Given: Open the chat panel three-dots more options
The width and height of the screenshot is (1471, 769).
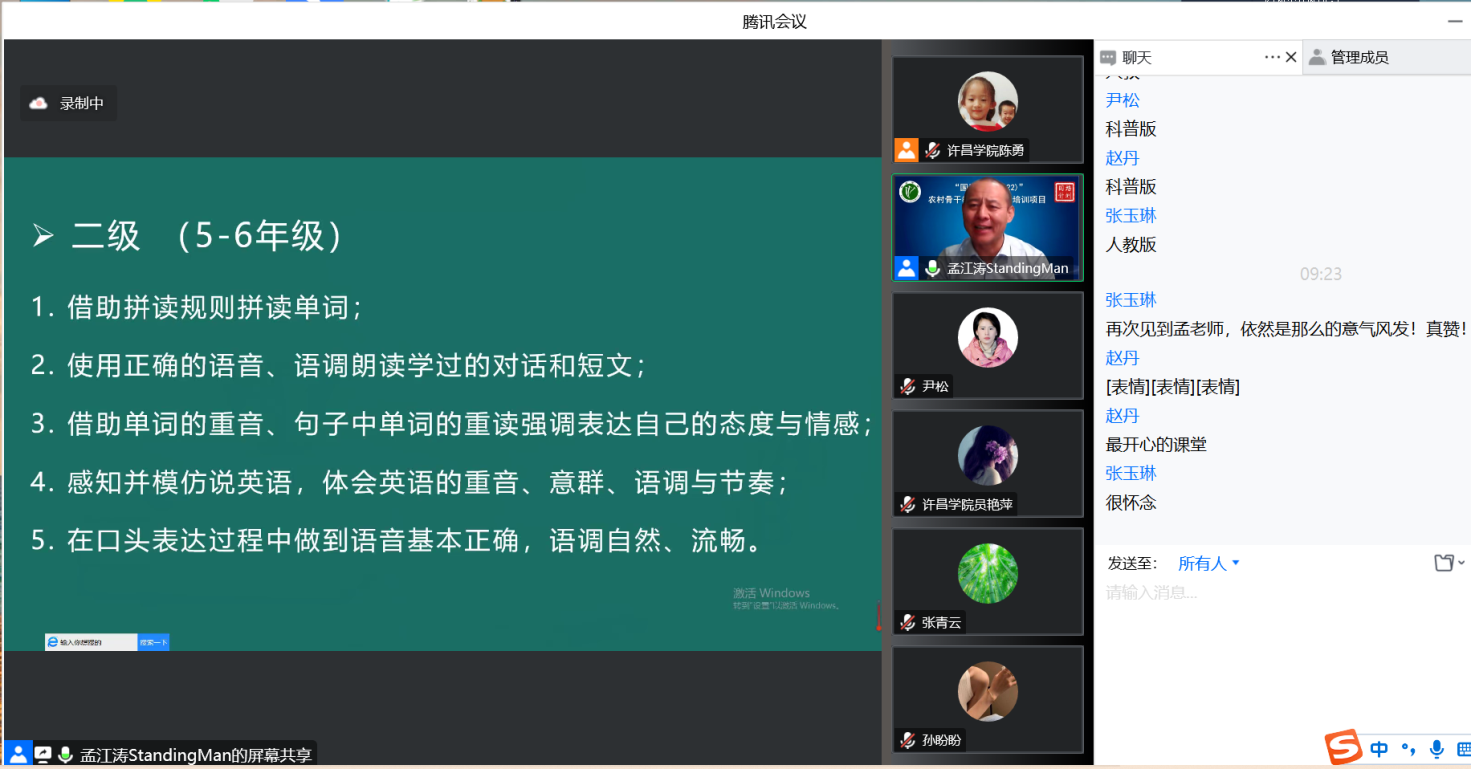Looking at the screenshot, I should tap(1272, 57).
